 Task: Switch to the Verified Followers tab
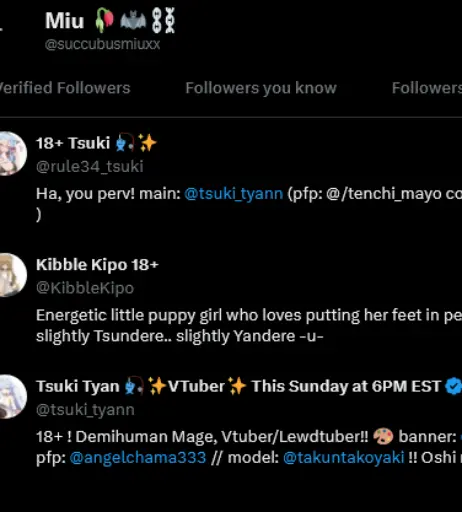coord(65,88)
